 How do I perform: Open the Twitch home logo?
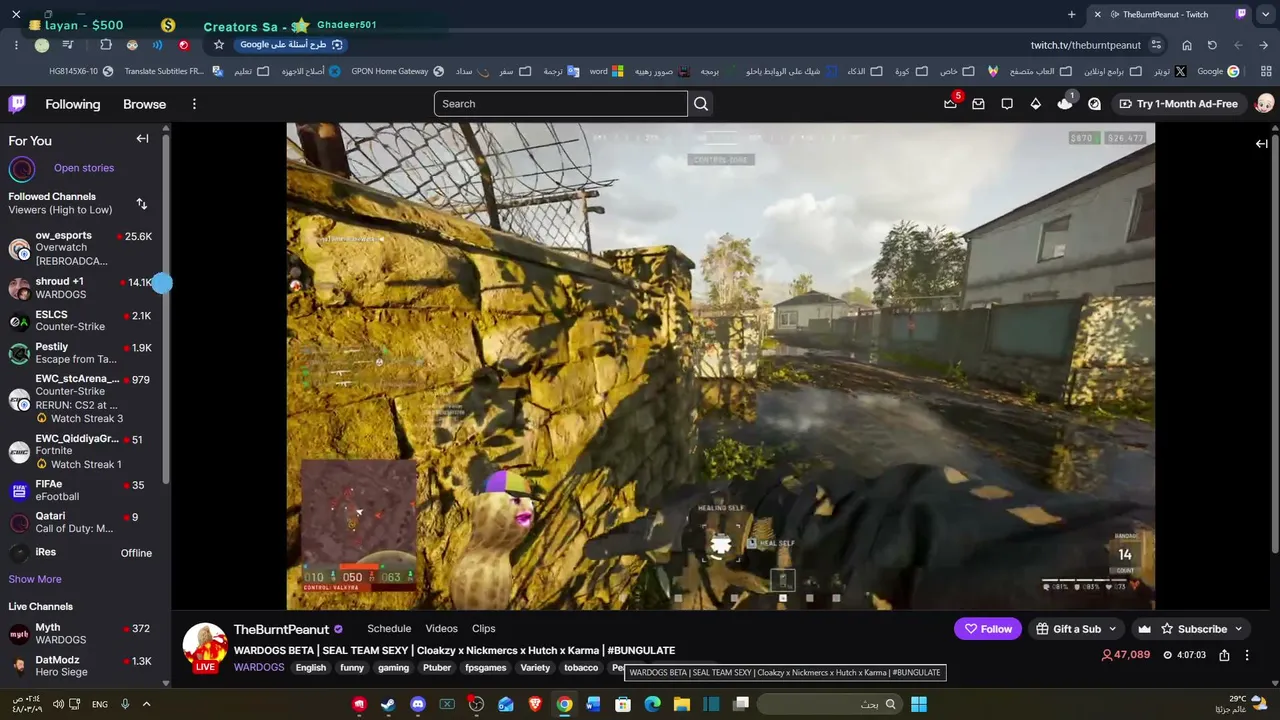tap(17, 104)
